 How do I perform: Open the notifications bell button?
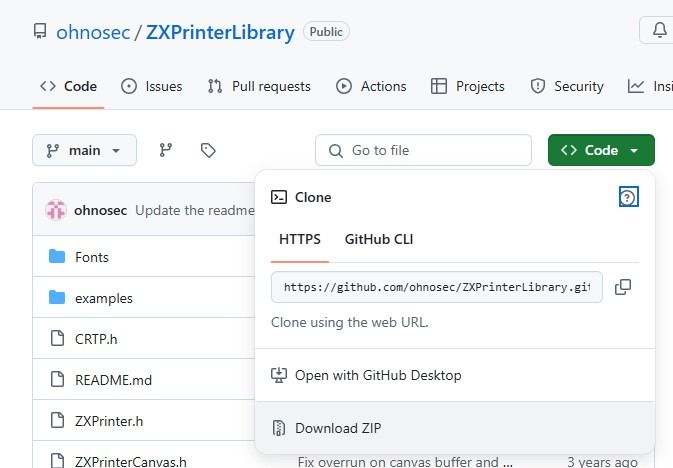coord(659,30)
